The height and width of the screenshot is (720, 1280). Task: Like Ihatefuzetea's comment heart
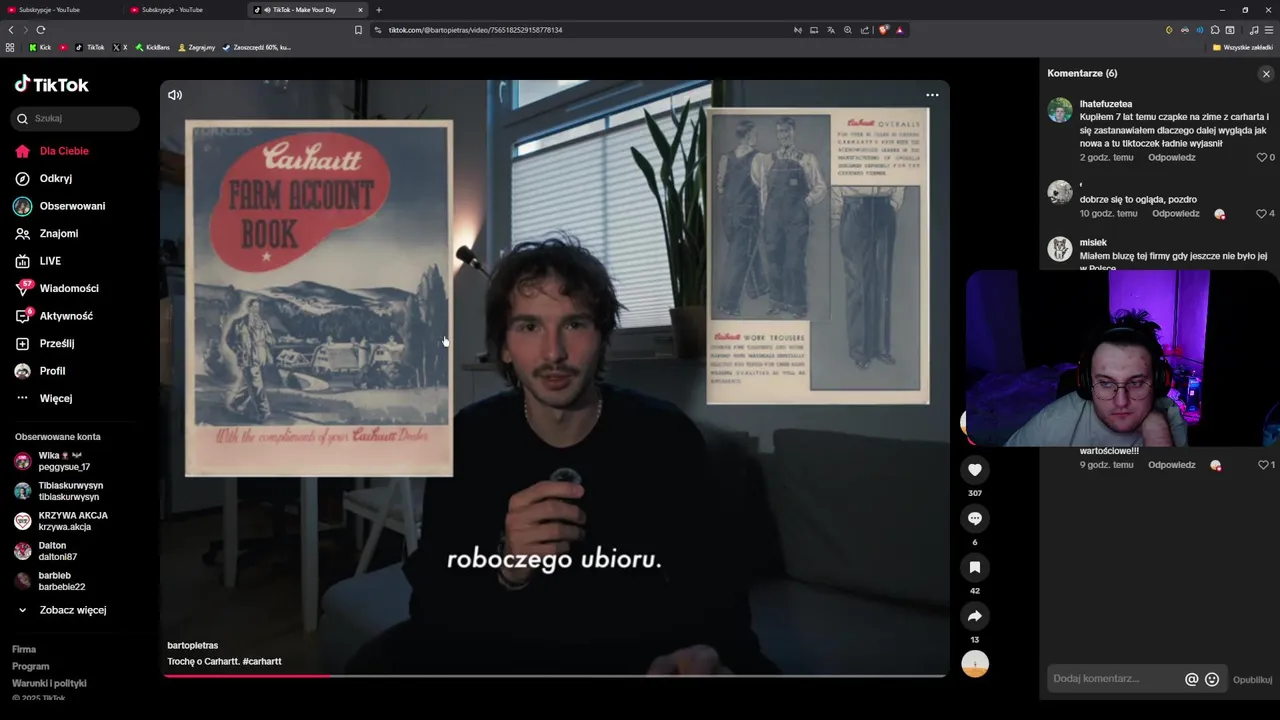[1262, 157]
